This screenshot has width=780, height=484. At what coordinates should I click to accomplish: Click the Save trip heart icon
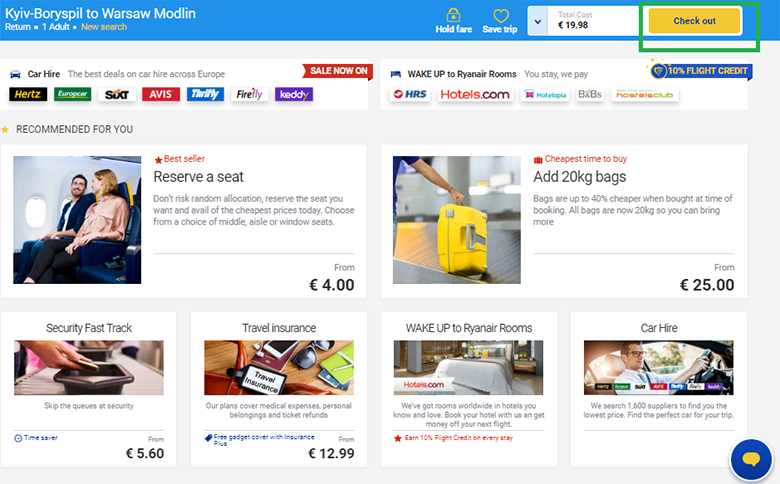(x=500, y=16)
